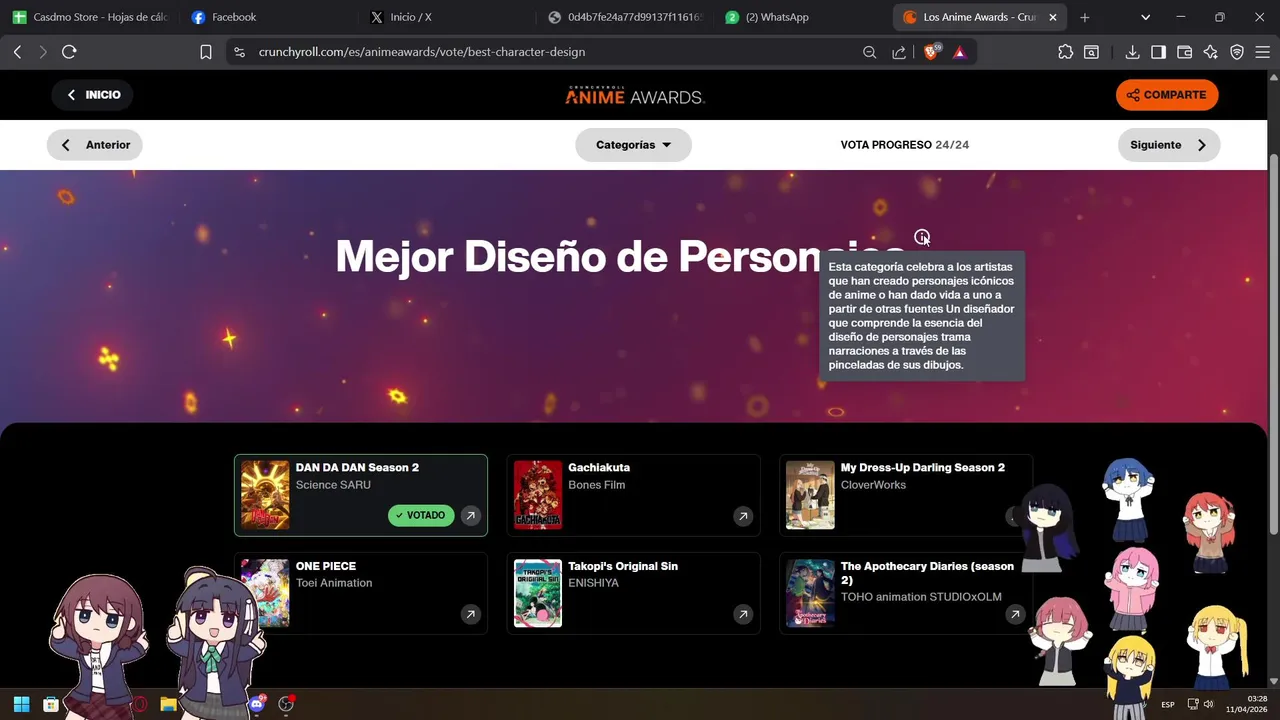Open Brave Shields lion icon
Image resolution: width=1280 pixels, height=720 pixels.
pos(932,52)
